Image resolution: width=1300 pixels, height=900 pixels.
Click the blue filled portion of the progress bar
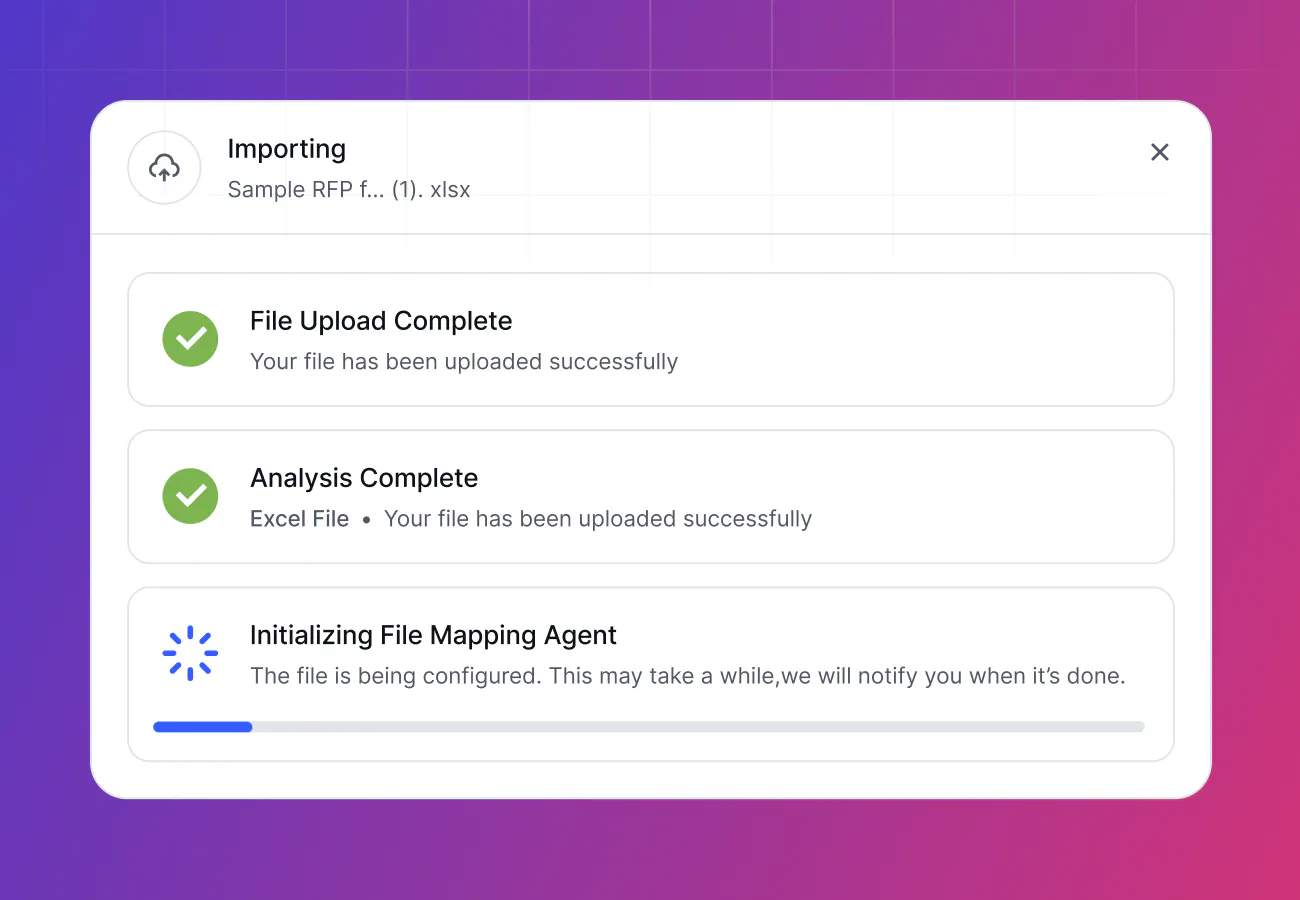tap(202, 727)
